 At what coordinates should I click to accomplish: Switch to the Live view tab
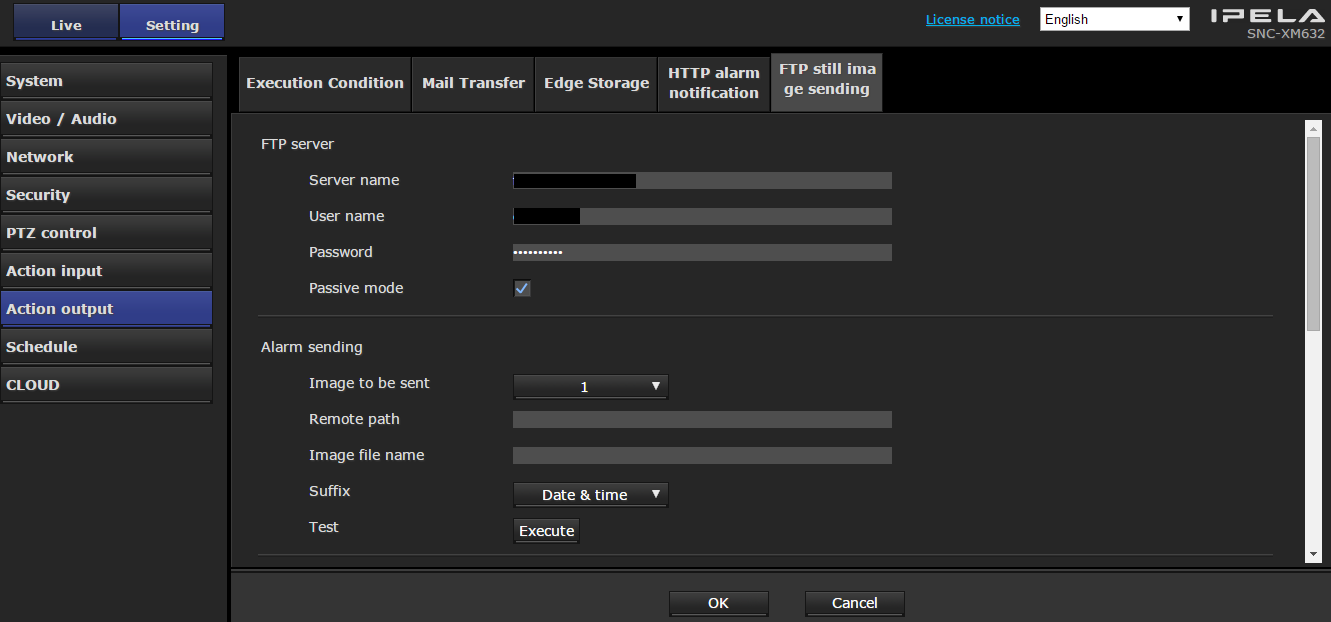[x=66, y=24]
